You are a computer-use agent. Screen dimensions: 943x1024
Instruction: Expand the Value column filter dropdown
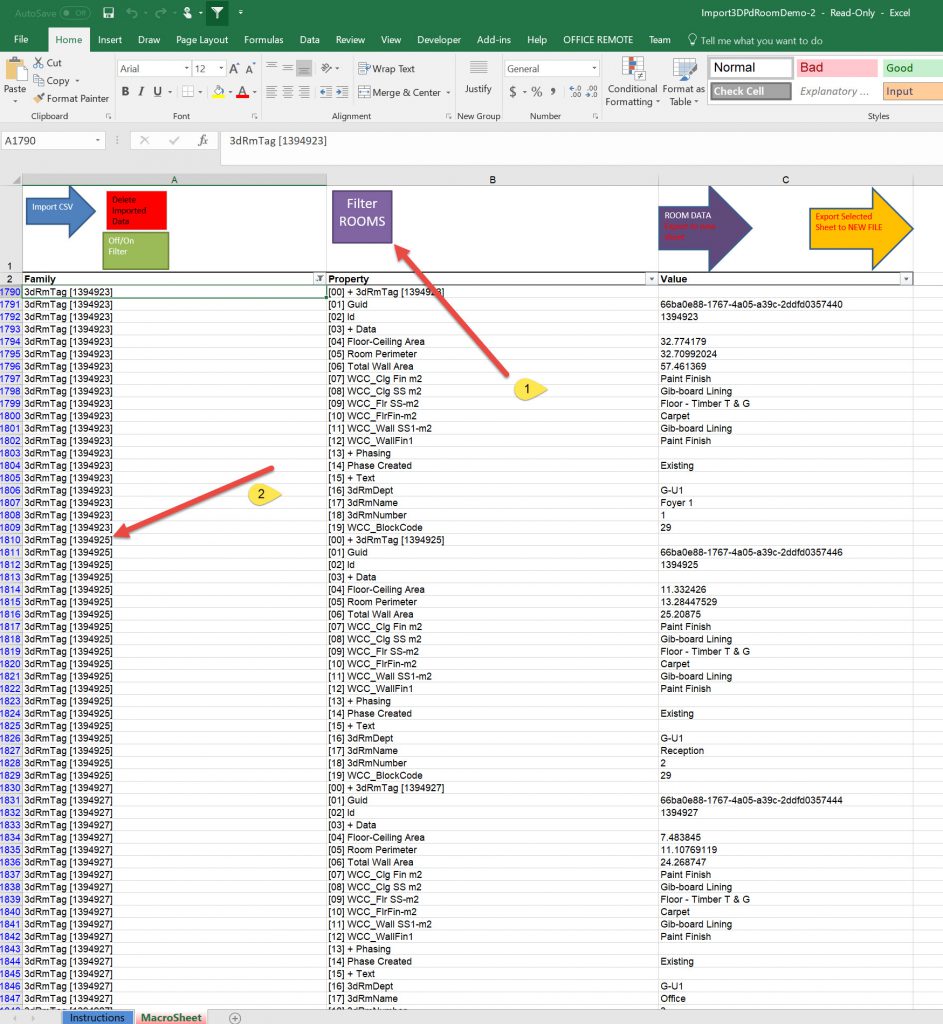[x=906, y=279]
